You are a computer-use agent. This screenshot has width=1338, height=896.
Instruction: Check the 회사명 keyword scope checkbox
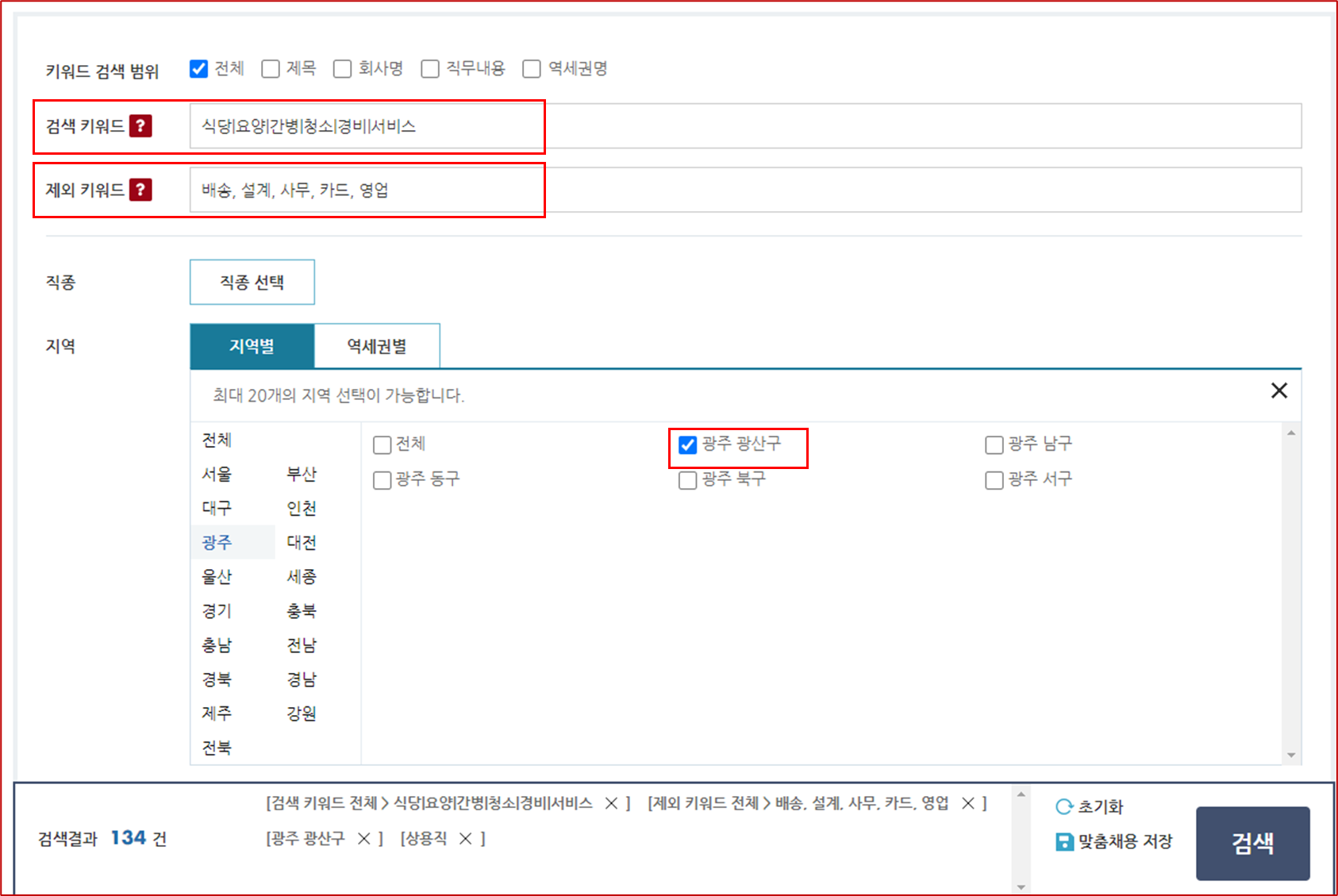(x=342, y=69)
